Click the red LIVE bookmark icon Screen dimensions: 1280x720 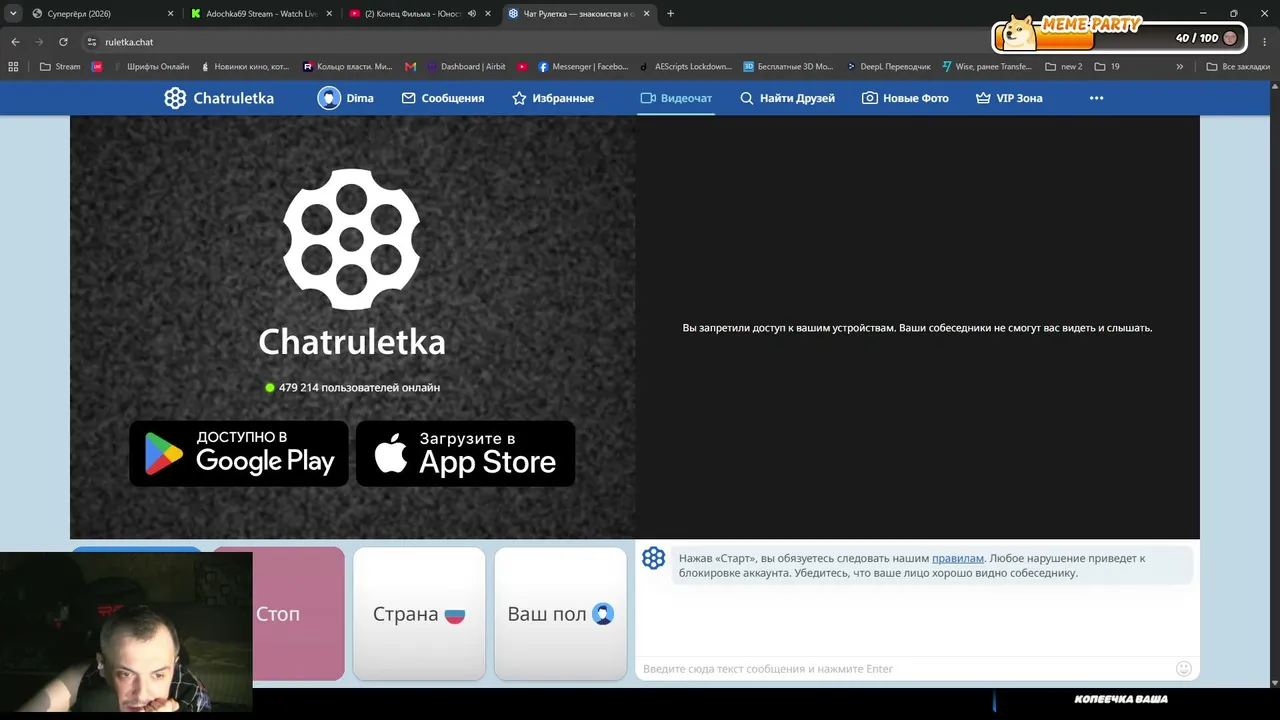[97, 67]
